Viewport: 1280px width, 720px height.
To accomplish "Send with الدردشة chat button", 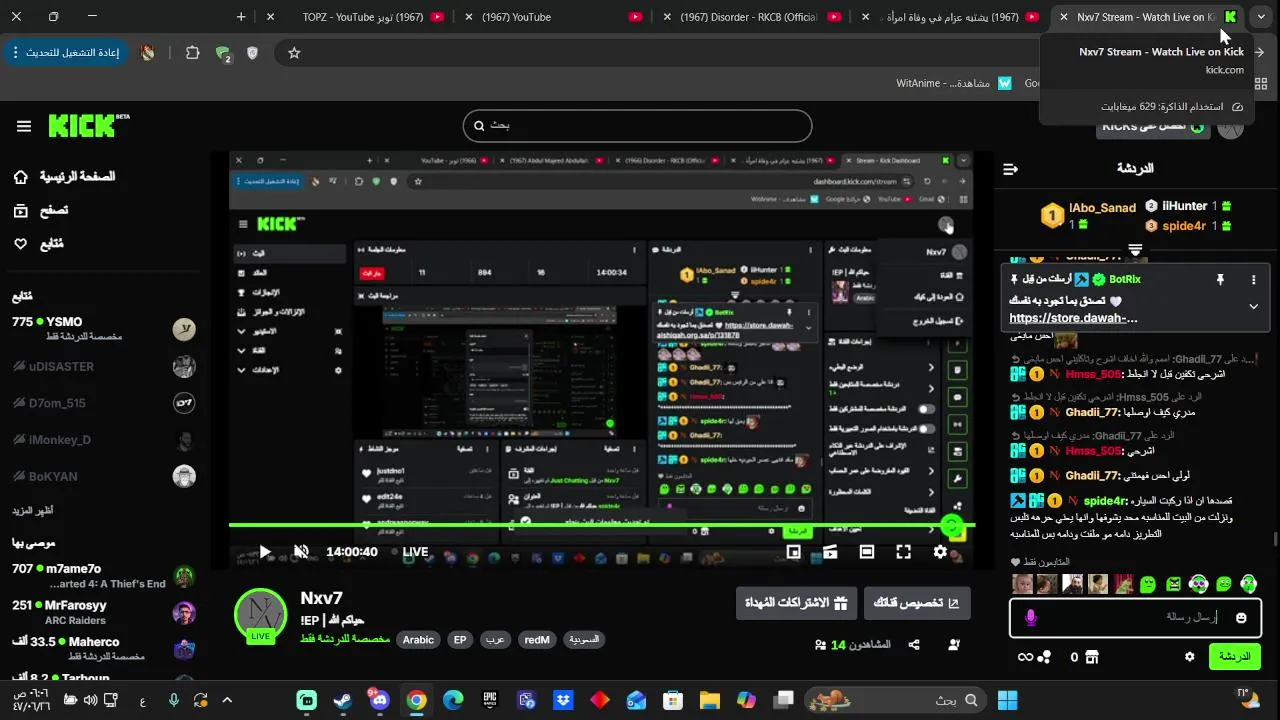I will point(1235,657).
